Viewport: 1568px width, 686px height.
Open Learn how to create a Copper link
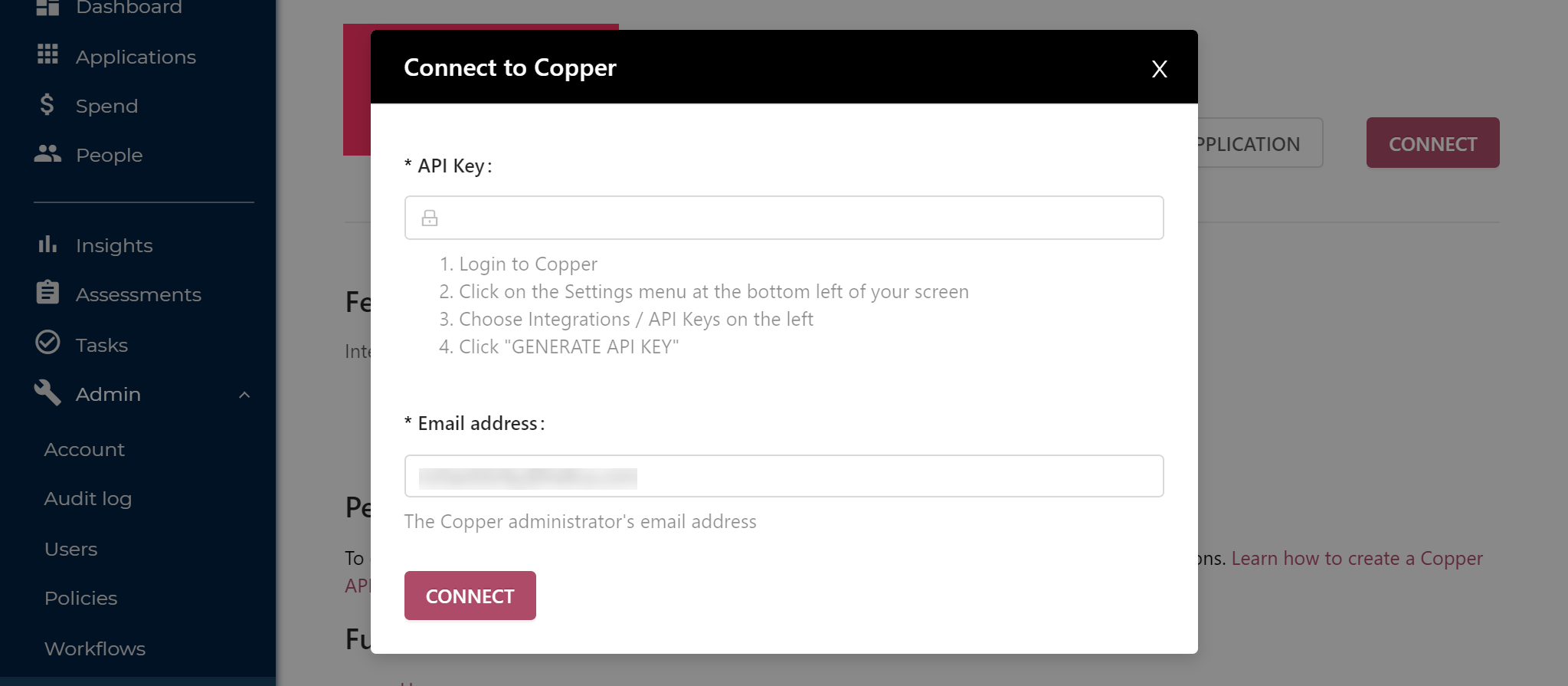pyautogui.click(x=1357, y=558)
